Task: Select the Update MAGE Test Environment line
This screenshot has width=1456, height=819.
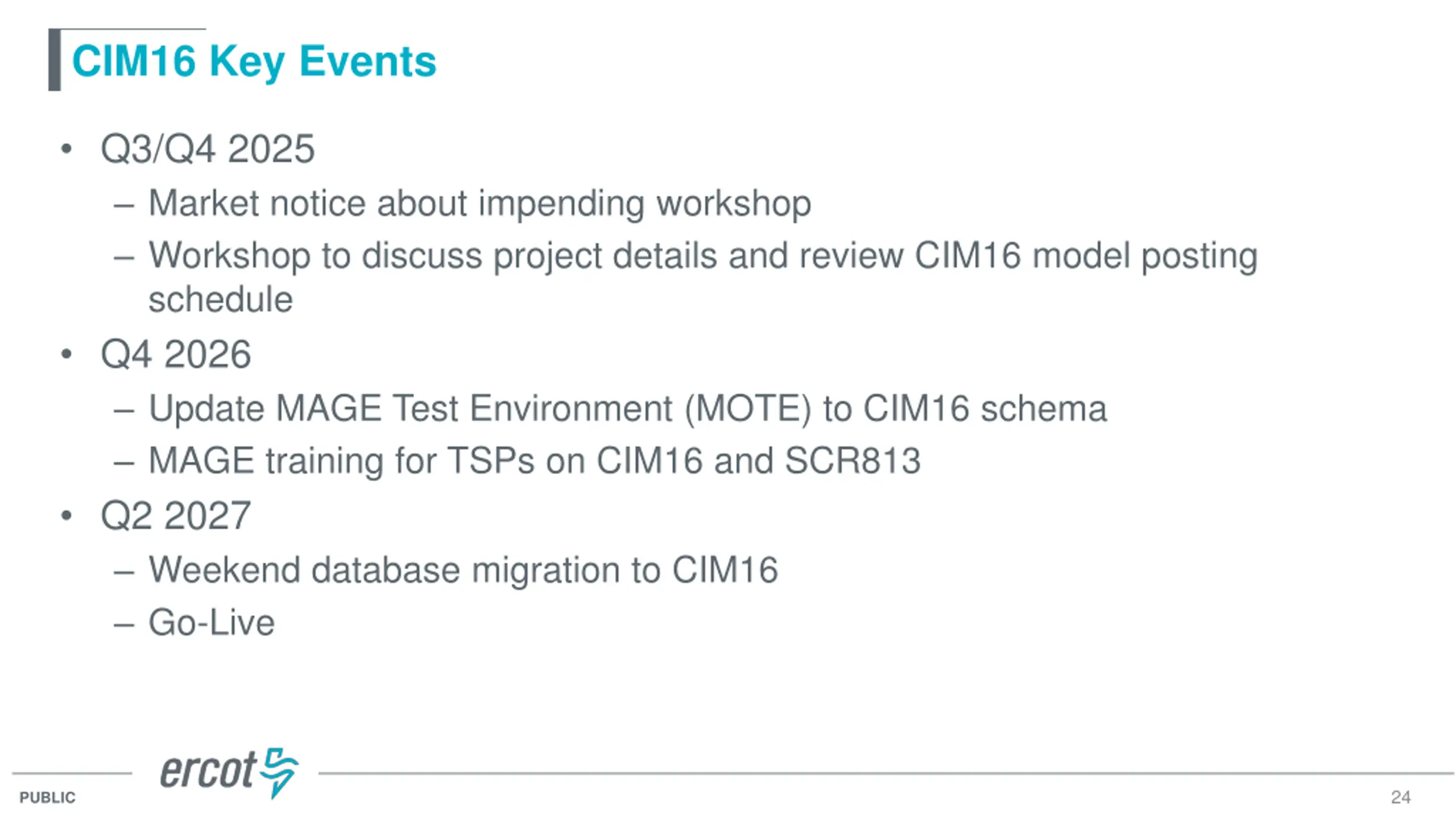Action: [628, 408]
